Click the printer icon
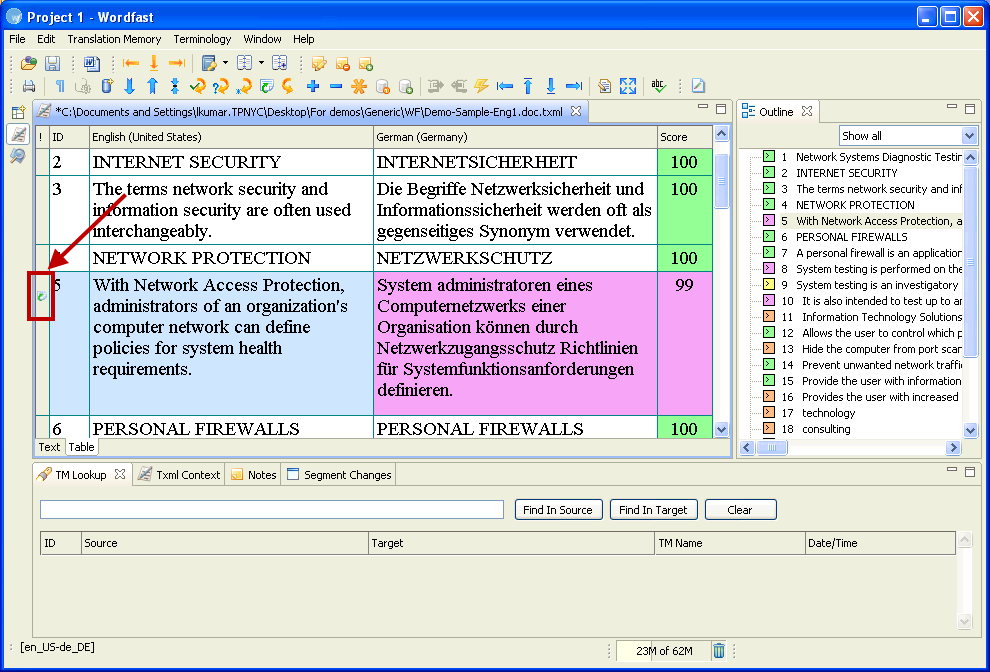 [28, 86]
